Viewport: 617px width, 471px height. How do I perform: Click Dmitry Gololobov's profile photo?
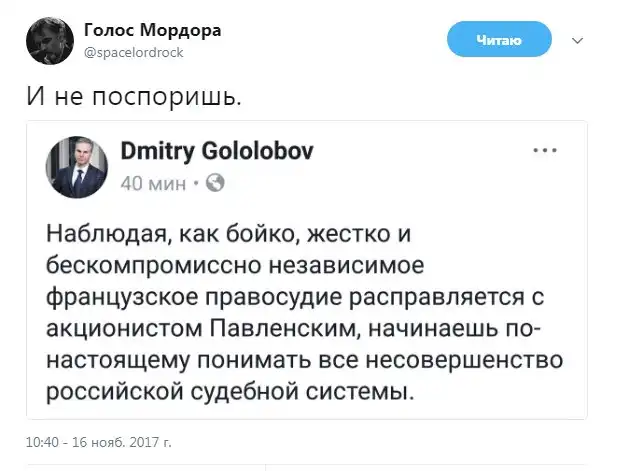click(76, 167)
